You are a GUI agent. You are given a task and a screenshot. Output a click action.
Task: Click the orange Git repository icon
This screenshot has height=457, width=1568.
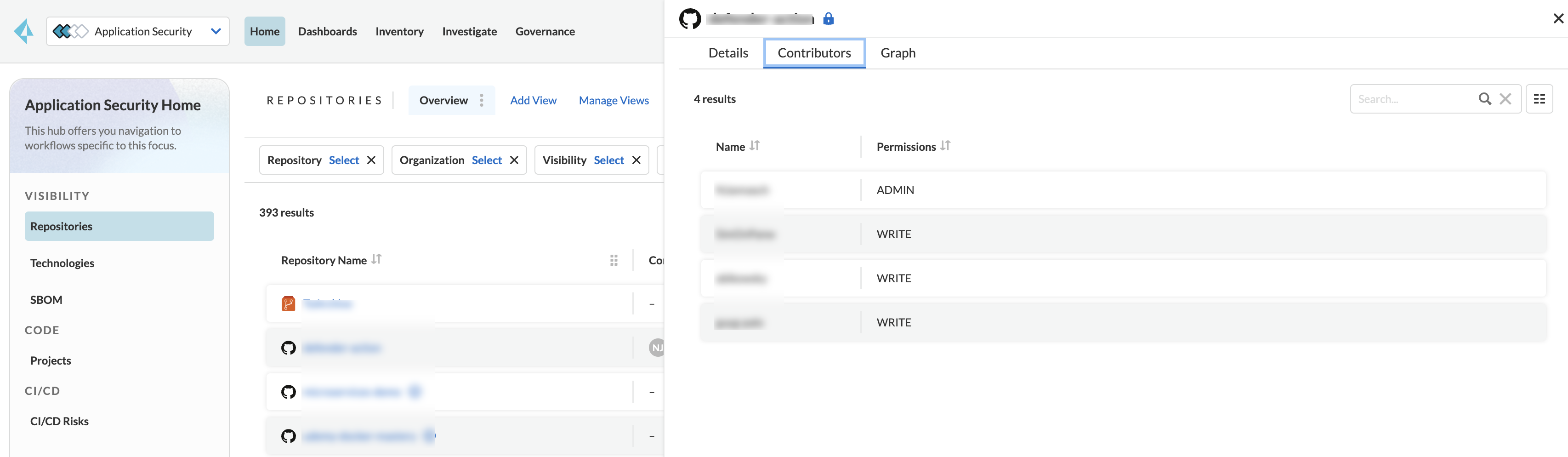tap(289, 303)
